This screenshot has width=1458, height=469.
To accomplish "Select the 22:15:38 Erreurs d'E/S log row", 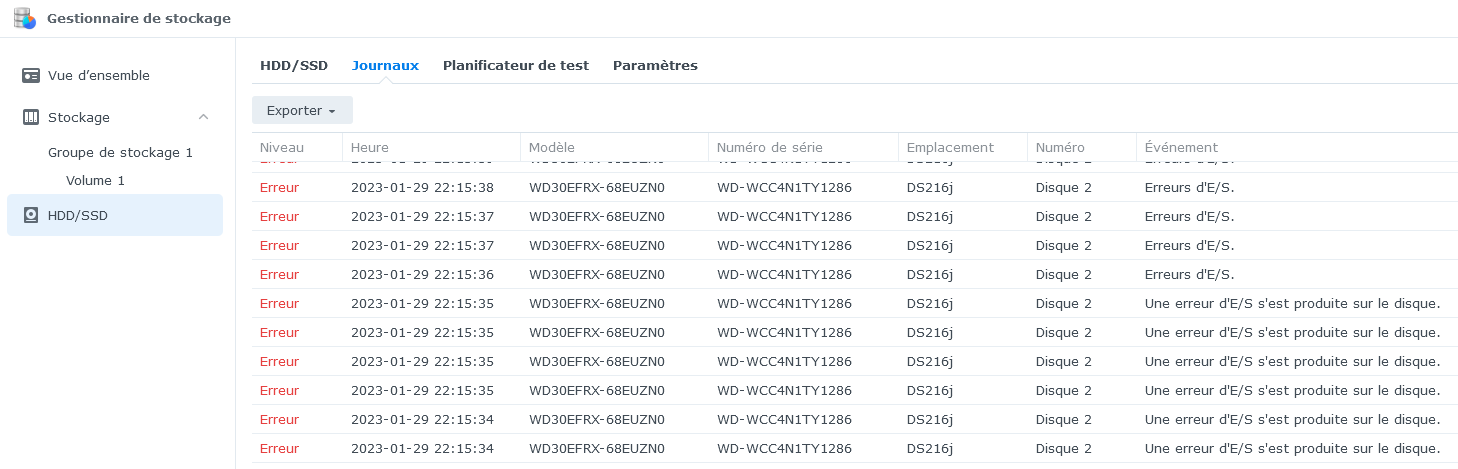I will pos(854,188).
